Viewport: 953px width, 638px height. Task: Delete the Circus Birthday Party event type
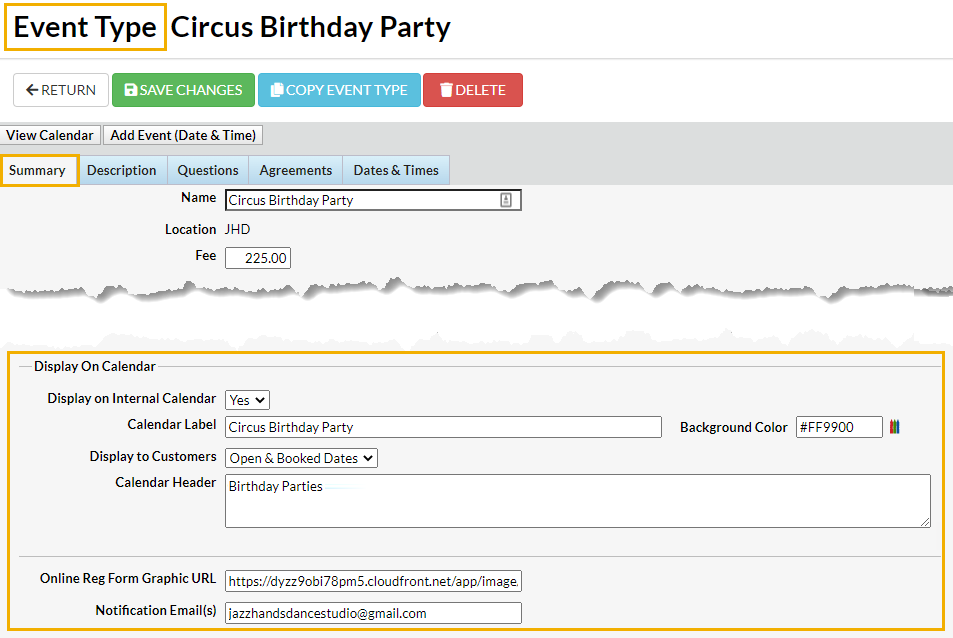point(472,90)
